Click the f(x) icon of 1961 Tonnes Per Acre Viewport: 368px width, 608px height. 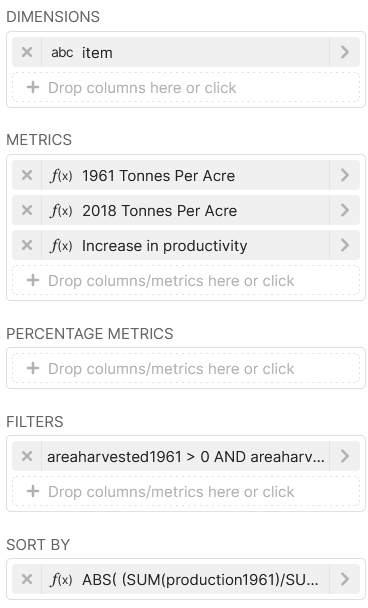(61, 176)
